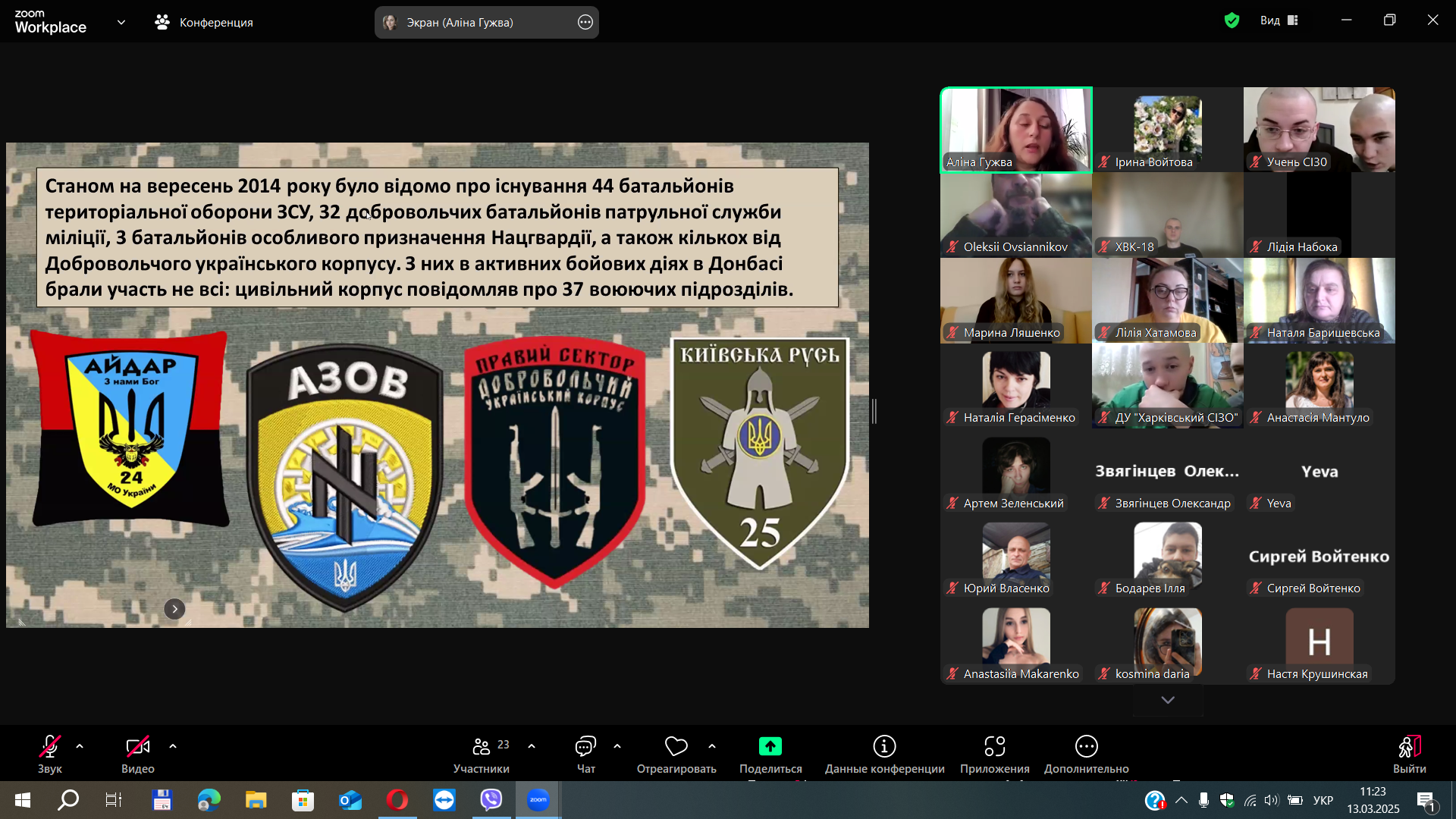Screen dimensions: 1456x819
Task: Open Task View on the taskbar
Action: click(114, 800)
